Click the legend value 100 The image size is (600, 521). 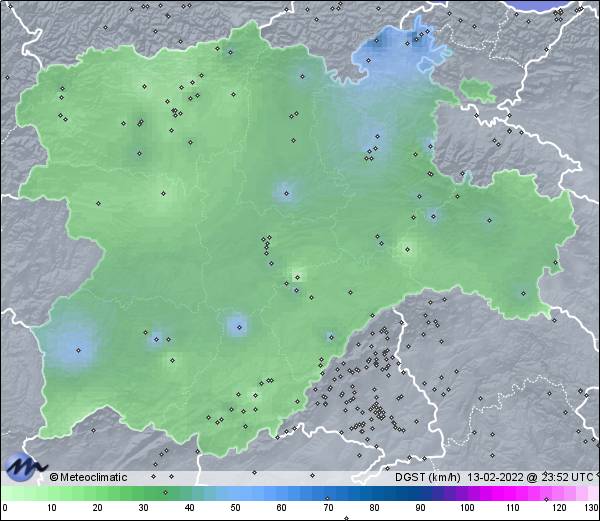(467, 508)
